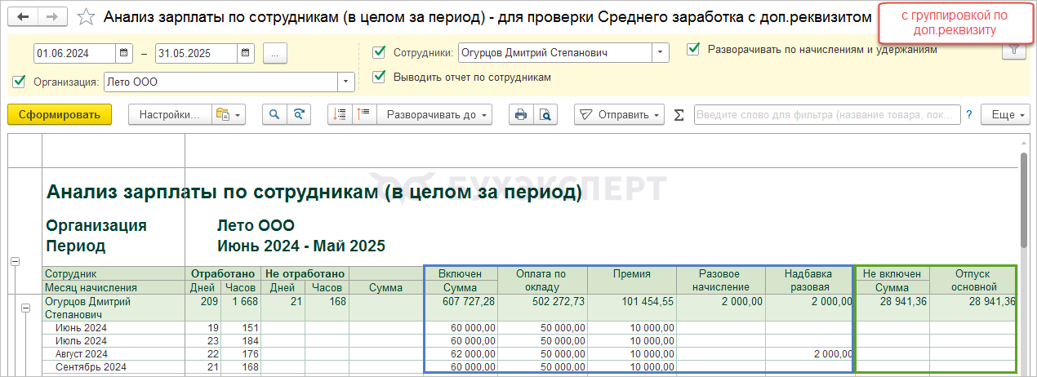1037x377 pixels.
Task: Open the Сотрудники dropdown list
Action: [660, 53]
